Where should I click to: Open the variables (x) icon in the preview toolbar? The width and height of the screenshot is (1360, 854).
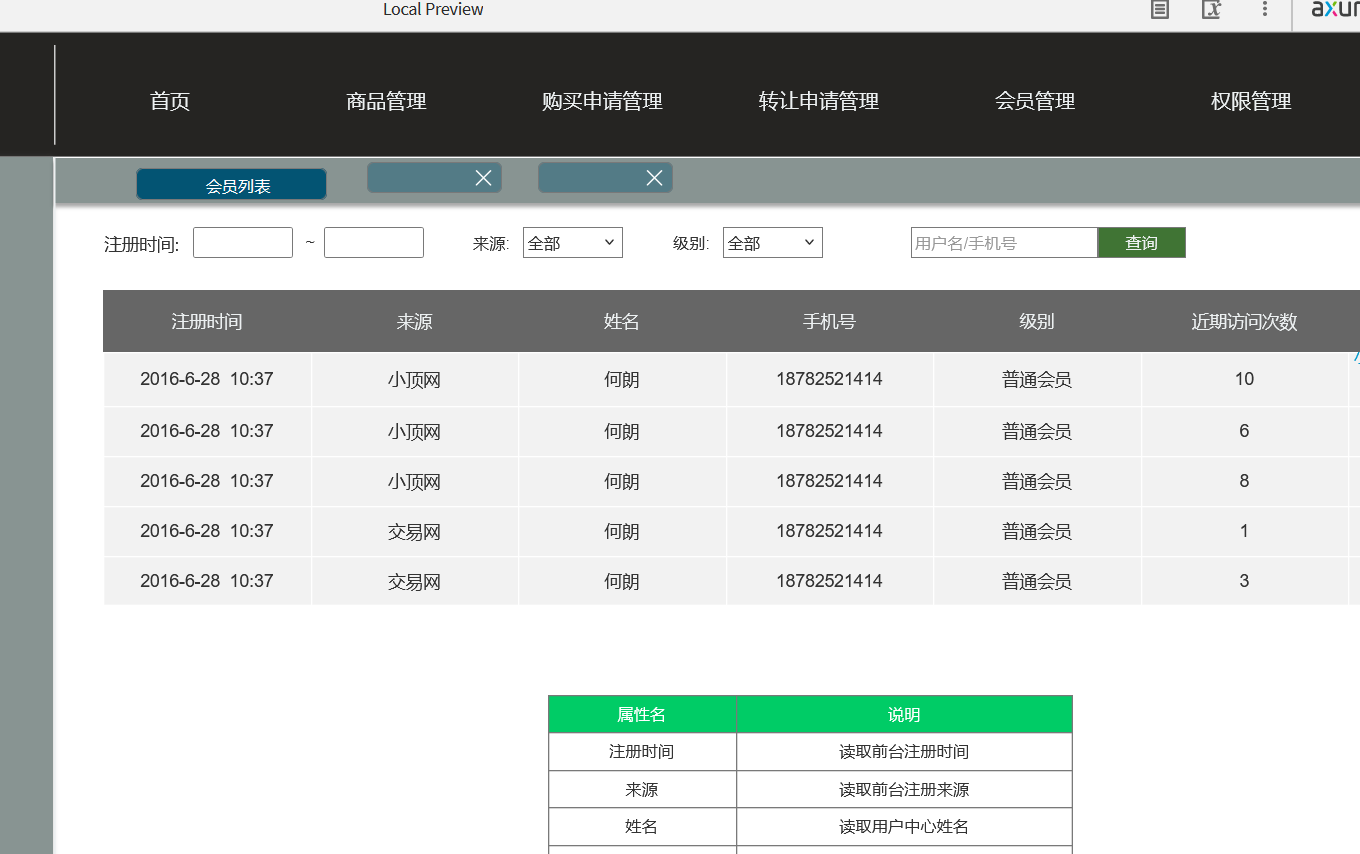[1211, 10]
